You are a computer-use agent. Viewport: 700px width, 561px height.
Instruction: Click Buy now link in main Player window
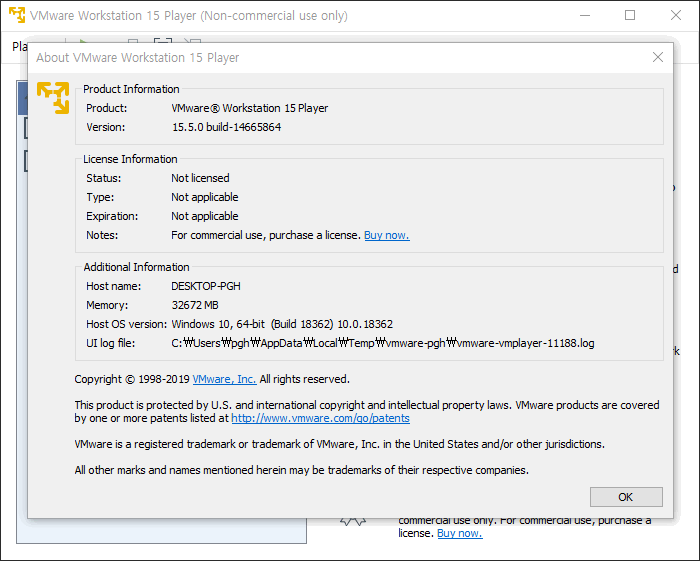coord(459,533)
